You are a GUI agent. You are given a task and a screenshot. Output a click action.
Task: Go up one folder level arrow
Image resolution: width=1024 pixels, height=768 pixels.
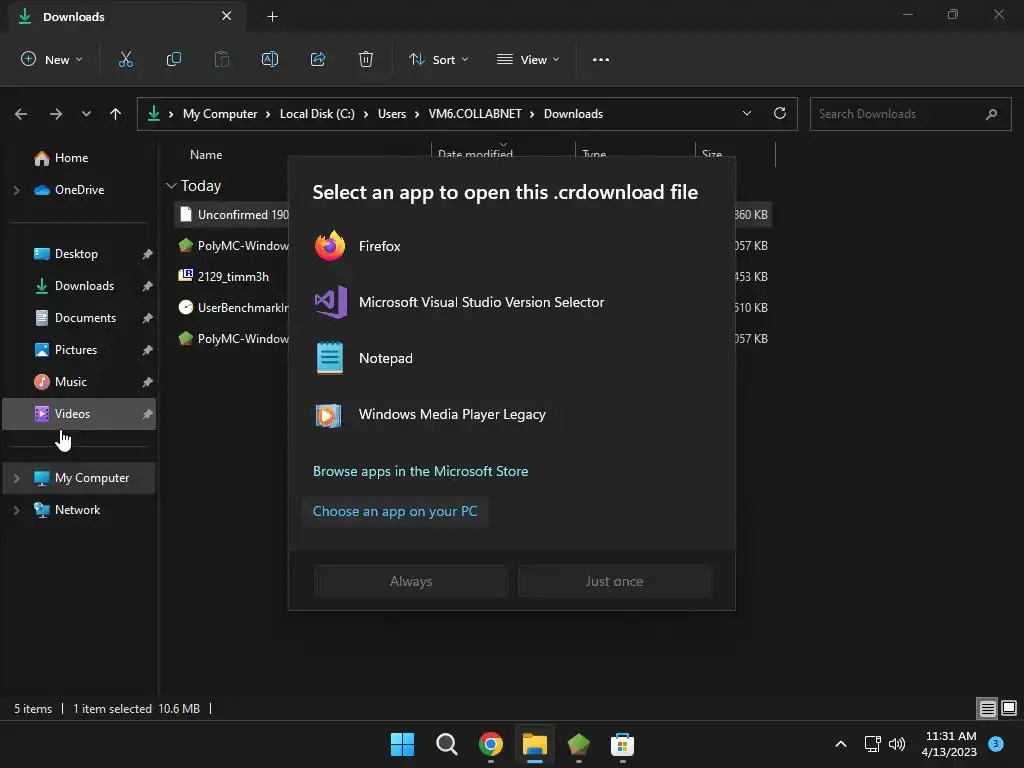[x=116, y=114]
